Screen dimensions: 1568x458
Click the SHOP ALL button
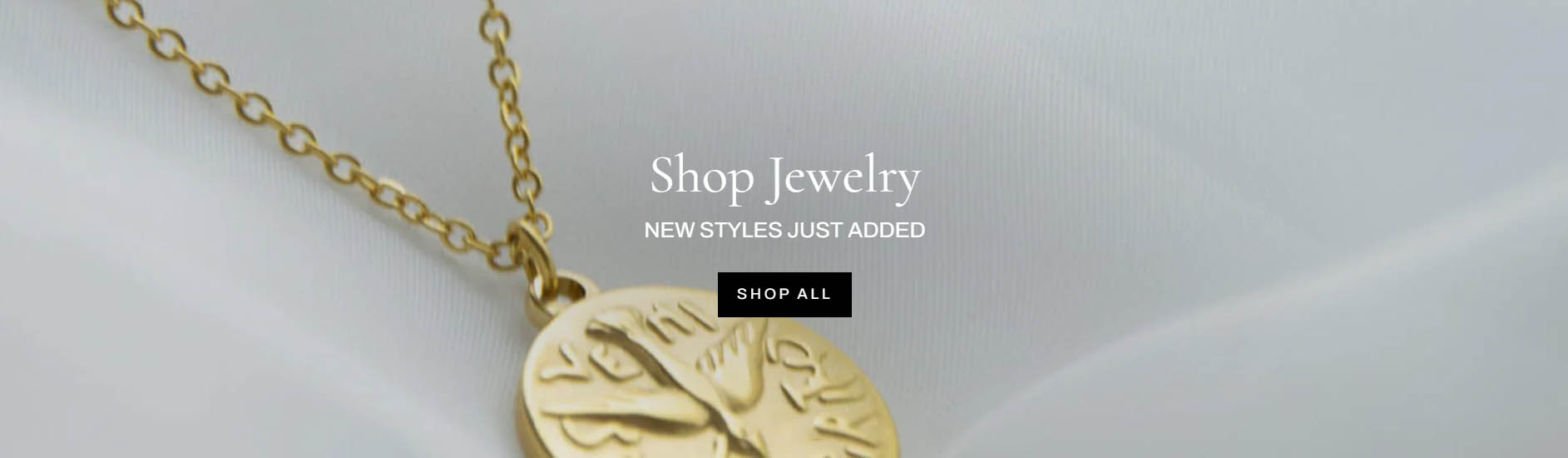tap(784, 294)
